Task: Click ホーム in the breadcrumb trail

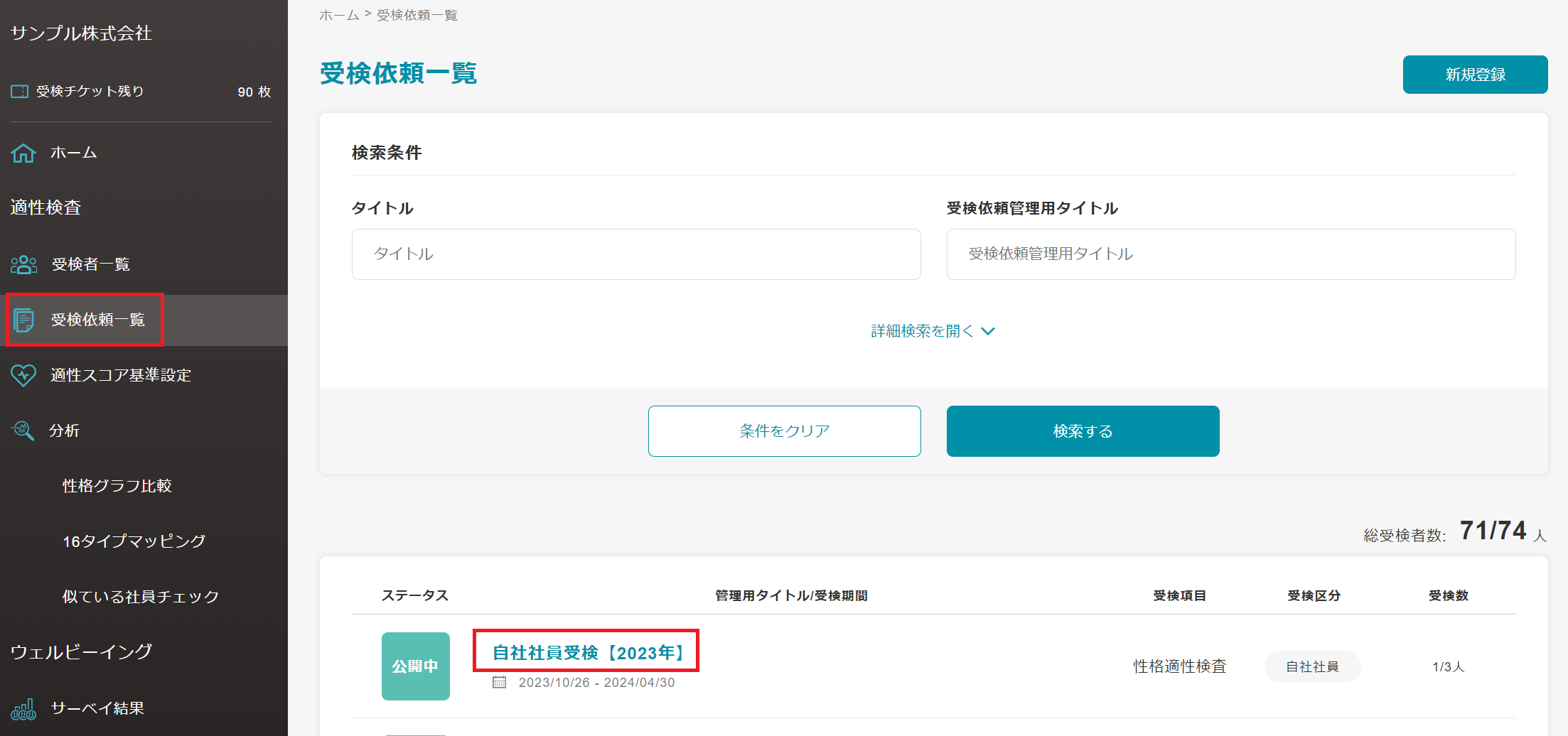Action: (x=338, y=14)
